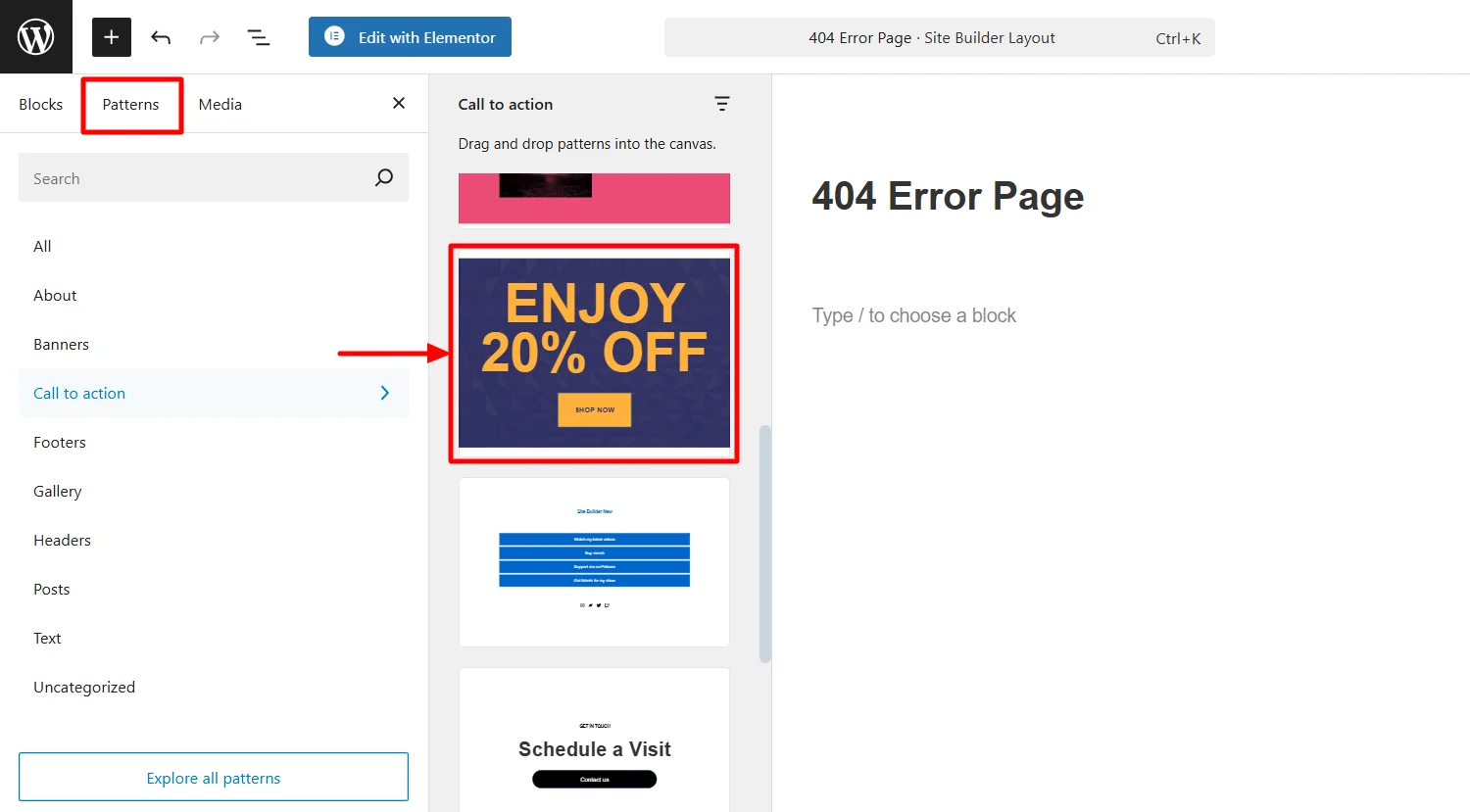Open the document overview list icon

tap(259, 37)
